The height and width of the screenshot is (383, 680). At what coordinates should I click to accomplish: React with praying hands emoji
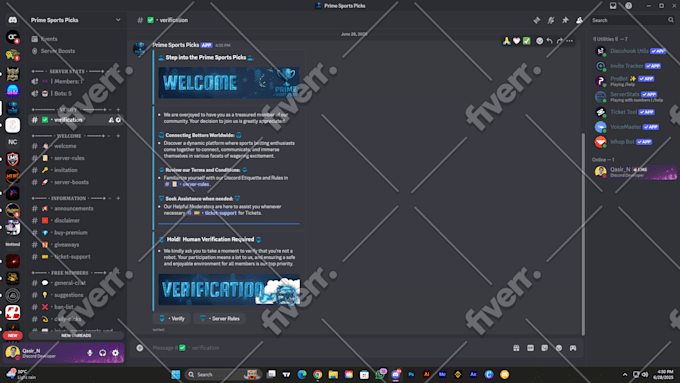(506, 41)
